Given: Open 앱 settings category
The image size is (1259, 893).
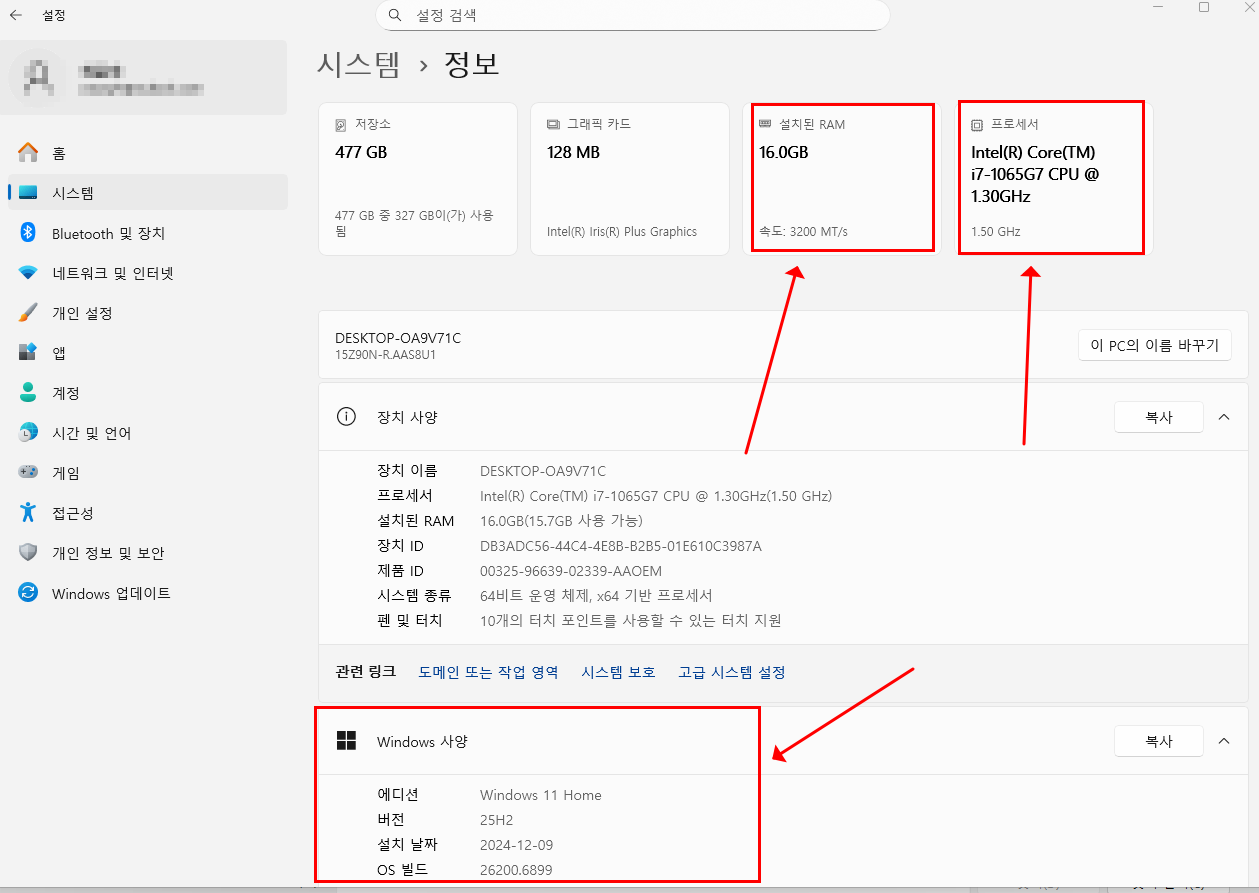Looking at the screenshot, I should 148,353.
